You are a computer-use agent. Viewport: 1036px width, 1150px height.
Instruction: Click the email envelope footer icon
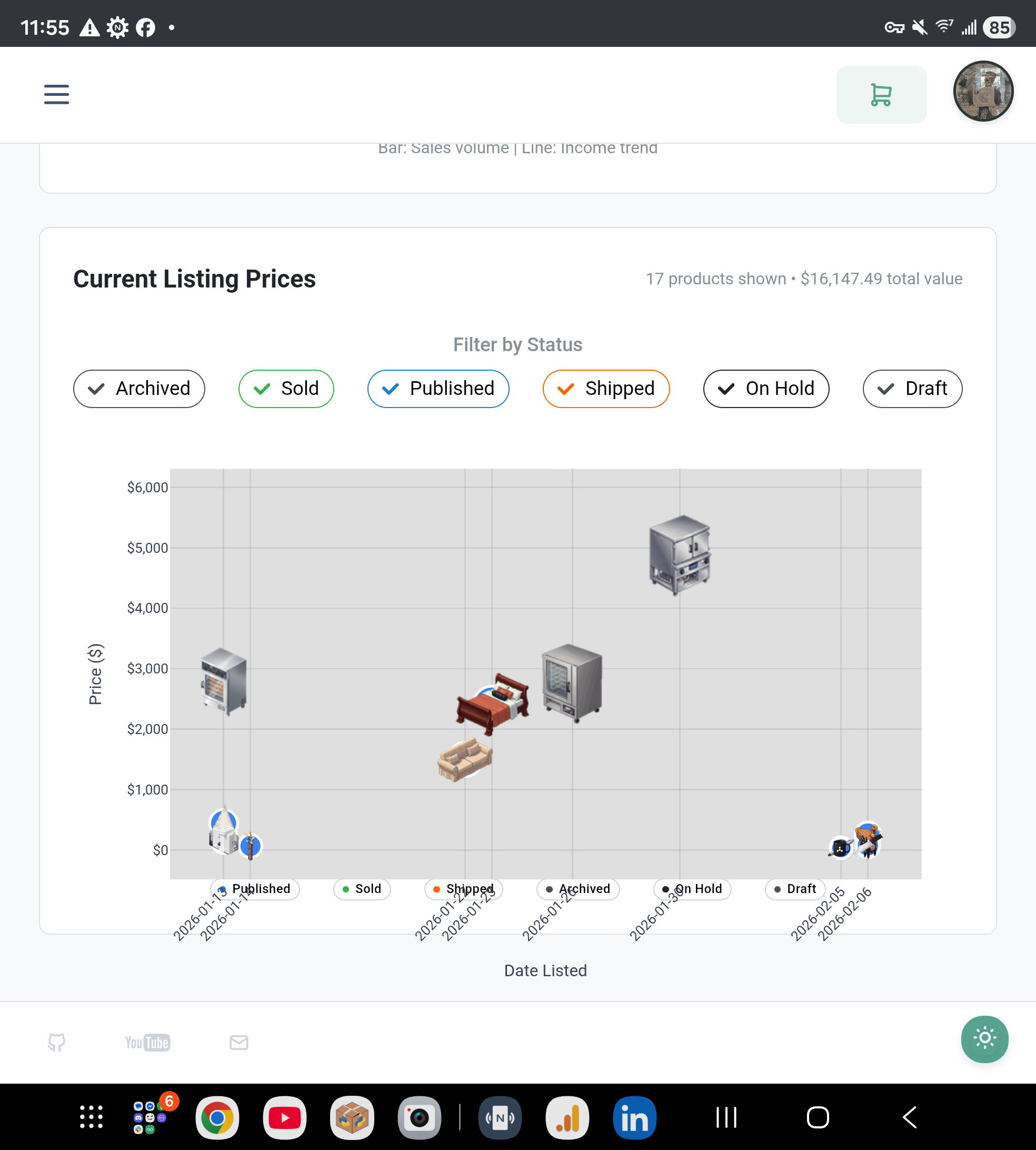click(x=238, y=1042)
